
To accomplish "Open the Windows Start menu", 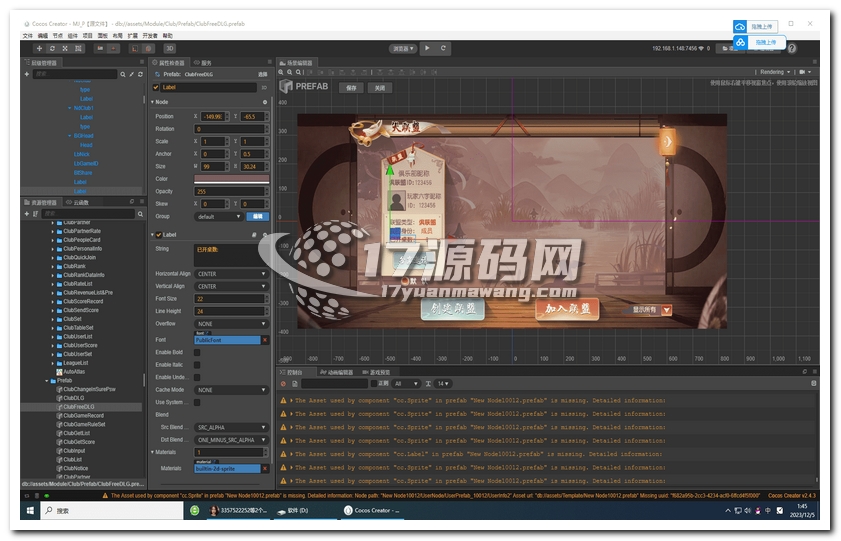I will pyautogui.click(x=30, y=510).
